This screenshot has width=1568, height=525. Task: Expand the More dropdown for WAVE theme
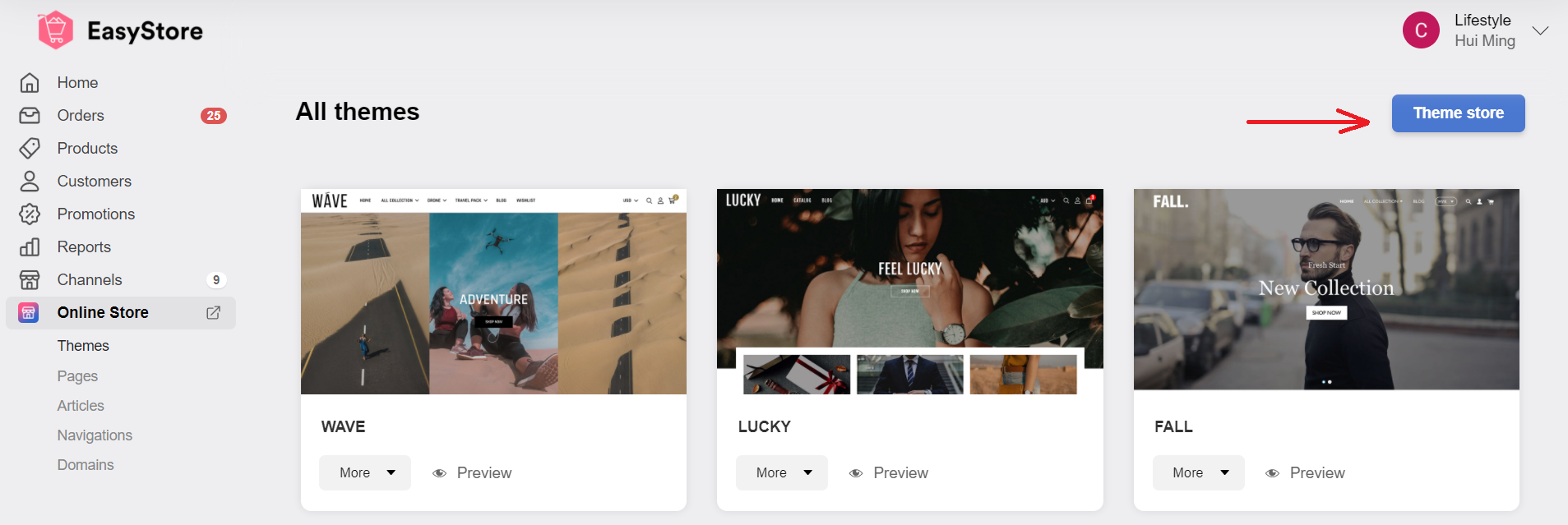coord(365,473)
